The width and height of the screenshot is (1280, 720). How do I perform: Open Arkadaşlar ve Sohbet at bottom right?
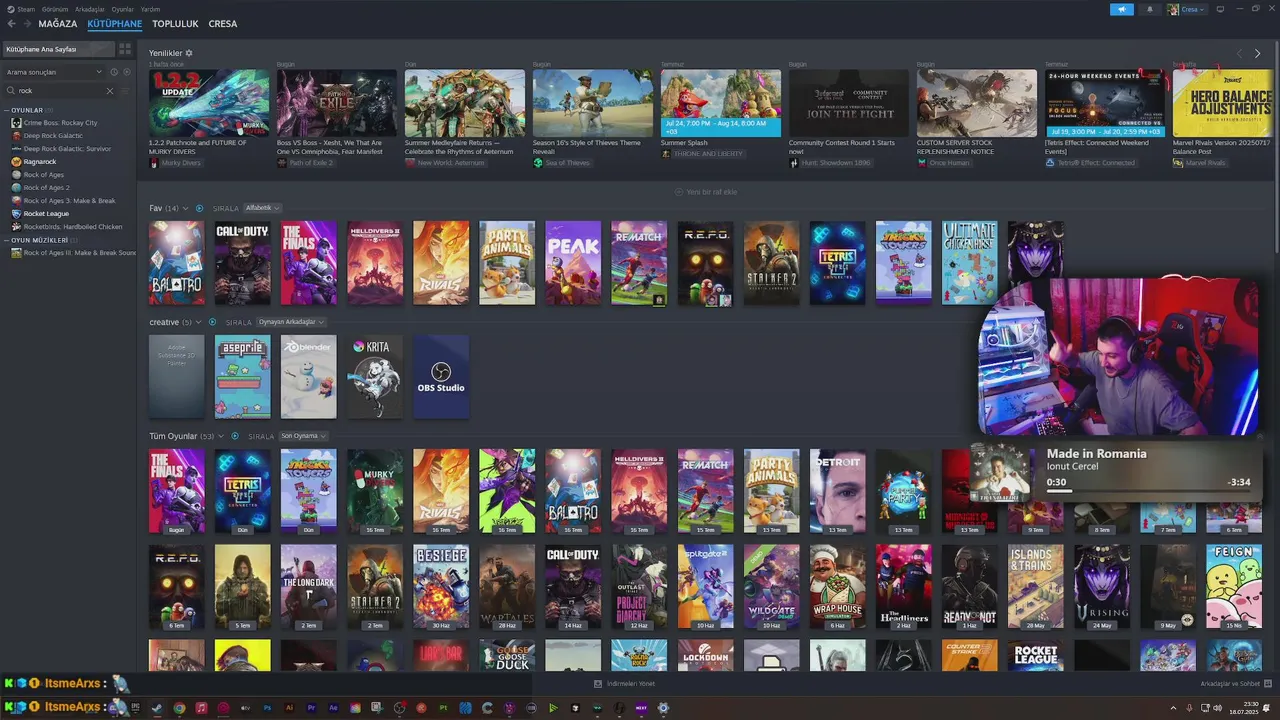click(1237, 684)
